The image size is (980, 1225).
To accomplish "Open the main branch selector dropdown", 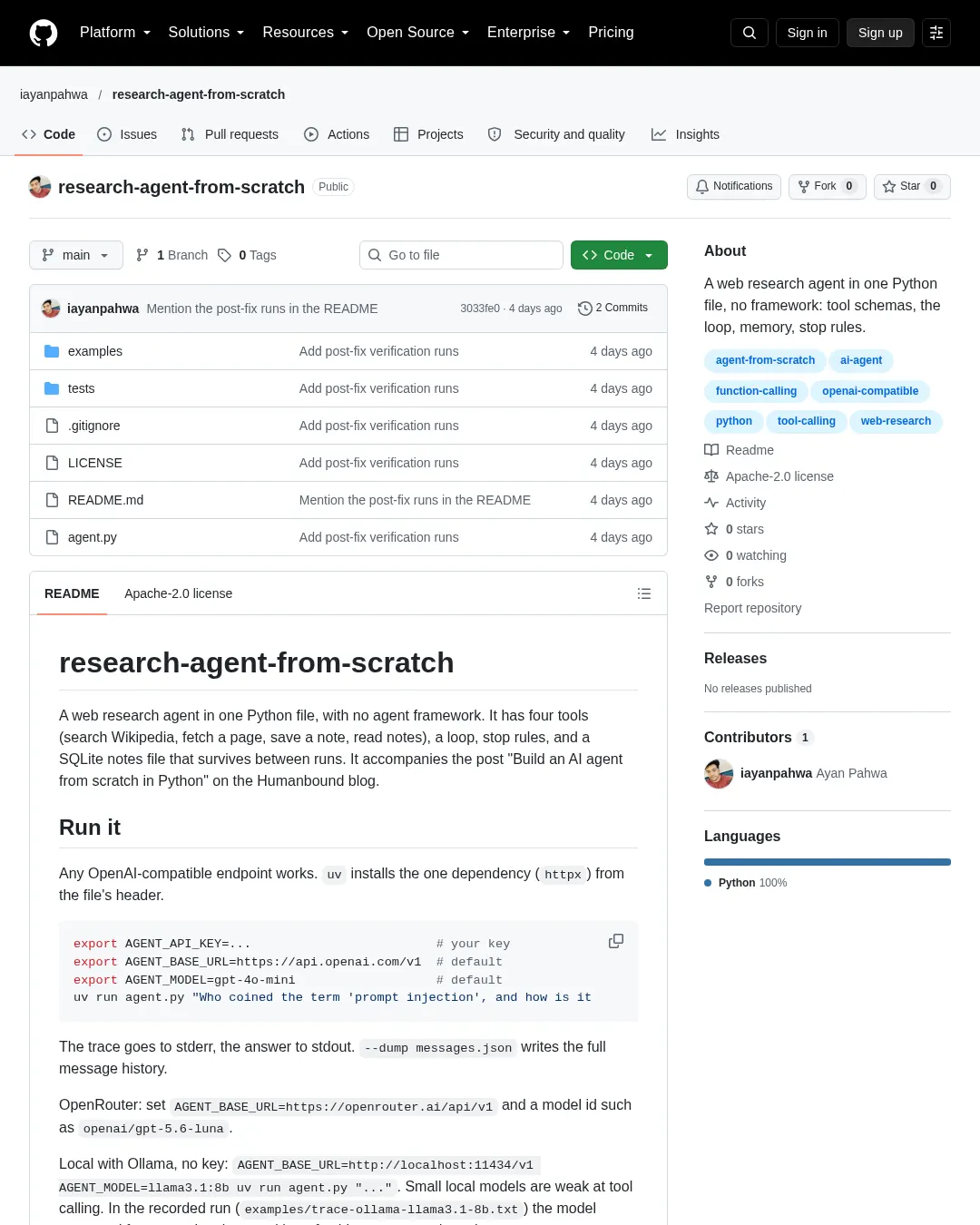I will click(76, 255).
